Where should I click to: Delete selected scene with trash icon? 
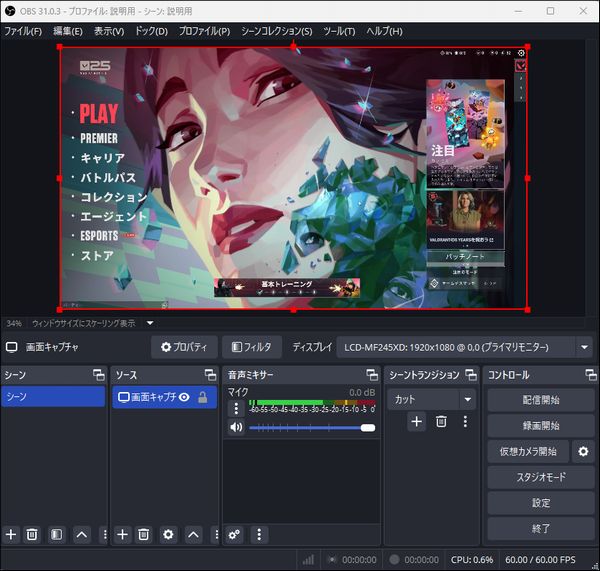tap(32, 534)
